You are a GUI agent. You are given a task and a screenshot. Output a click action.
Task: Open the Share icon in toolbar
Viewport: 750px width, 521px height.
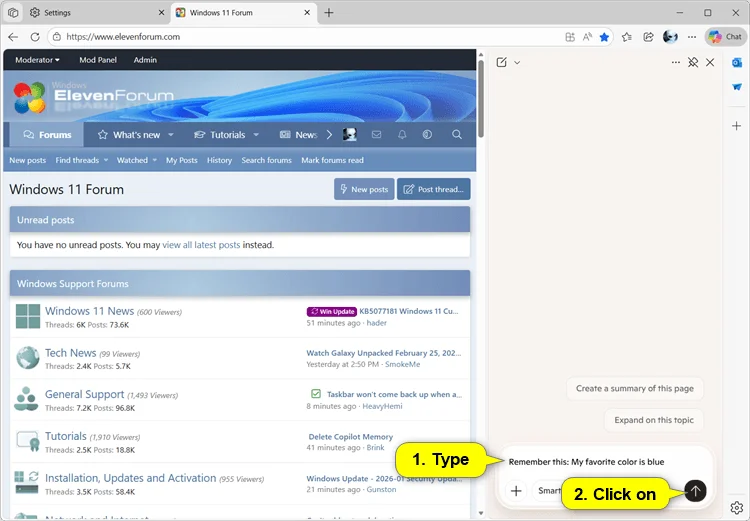pyautogui.click(x=648, y=37)
